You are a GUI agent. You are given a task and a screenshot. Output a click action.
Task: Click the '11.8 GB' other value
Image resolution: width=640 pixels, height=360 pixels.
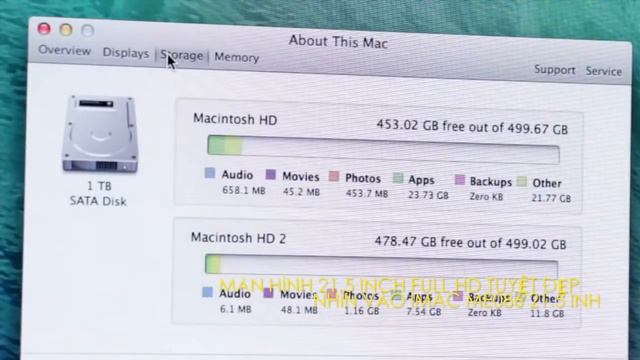[x=547, y=313]
